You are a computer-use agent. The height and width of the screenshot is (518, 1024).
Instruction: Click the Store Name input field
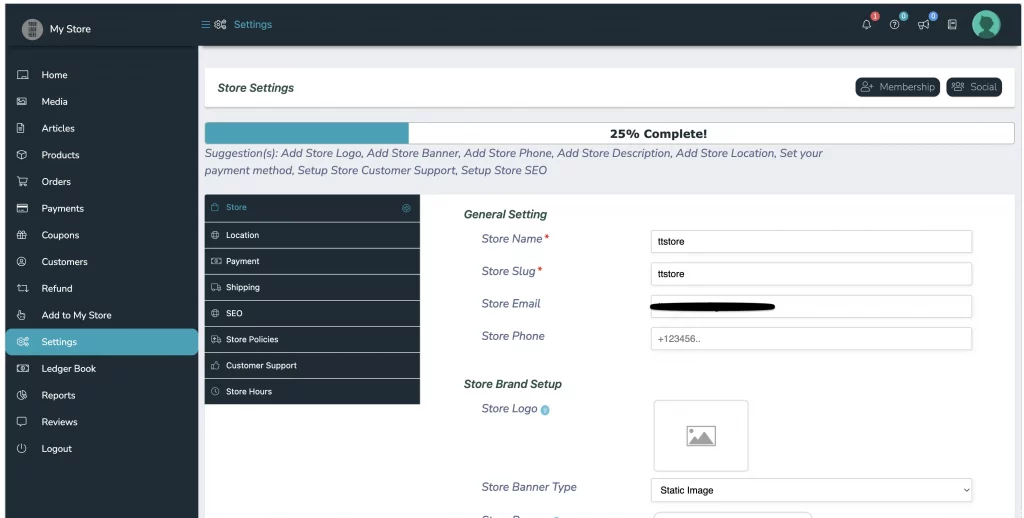tap(811, 241)
